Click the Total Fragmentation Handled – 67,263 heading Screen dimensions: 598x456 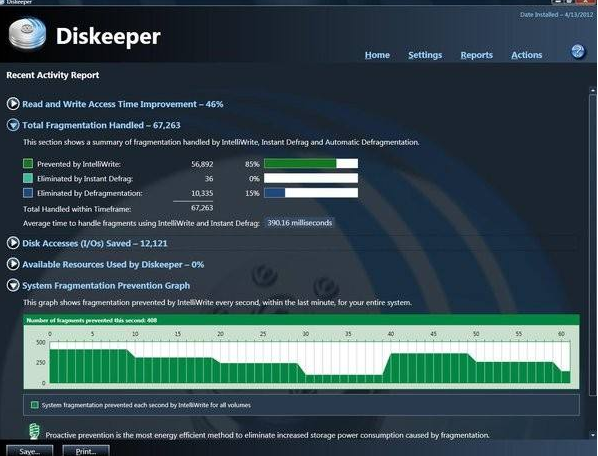pyautogui.click(x=101, y=125)
